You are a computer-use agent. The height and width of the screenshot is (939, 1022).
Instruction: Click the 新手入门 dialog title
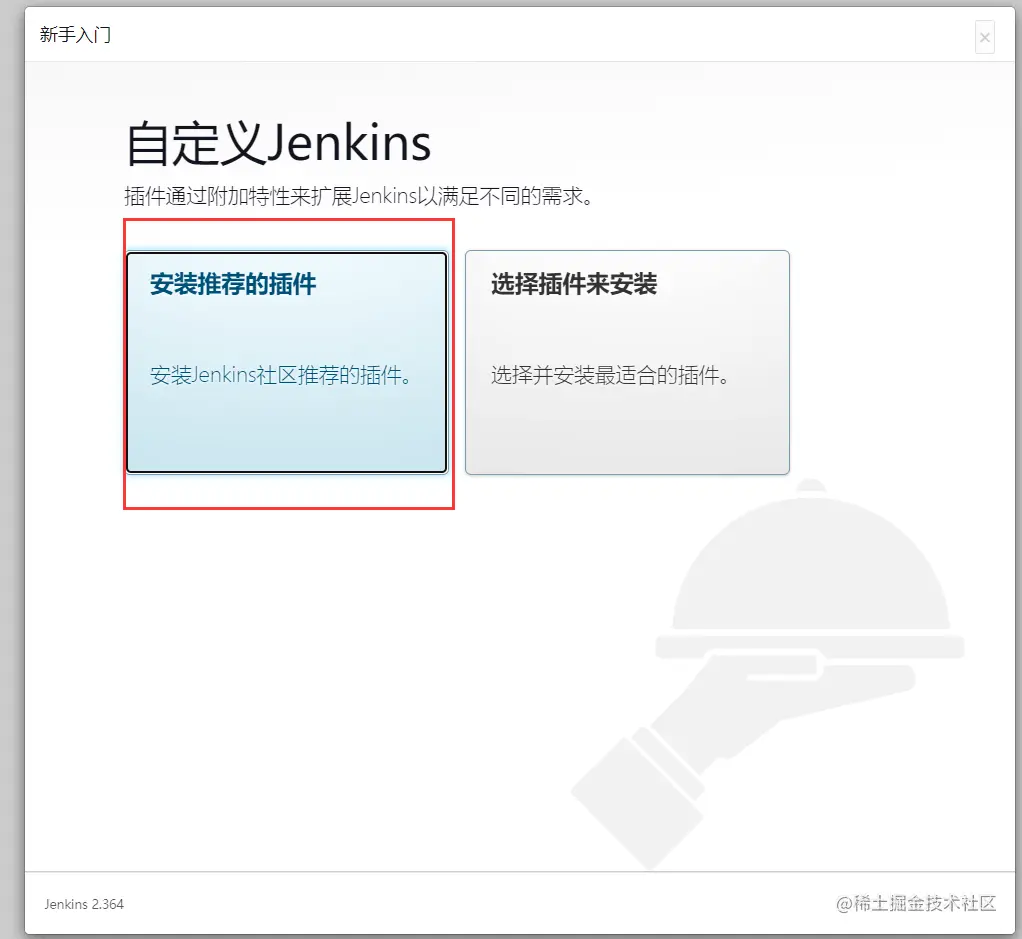pyautogui.click(x=75, y=35)
